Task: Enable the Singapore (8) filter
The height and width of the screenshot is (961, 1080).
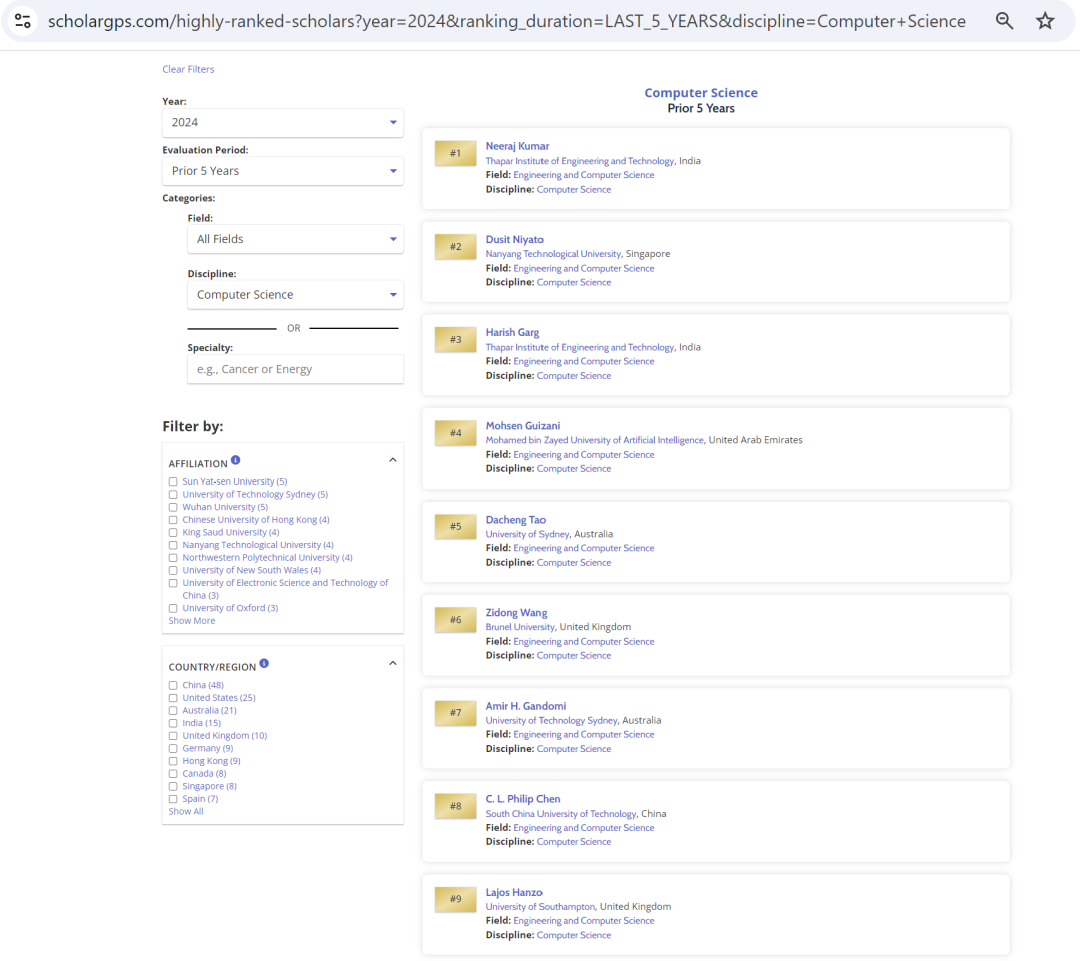Action: [173, 786]
